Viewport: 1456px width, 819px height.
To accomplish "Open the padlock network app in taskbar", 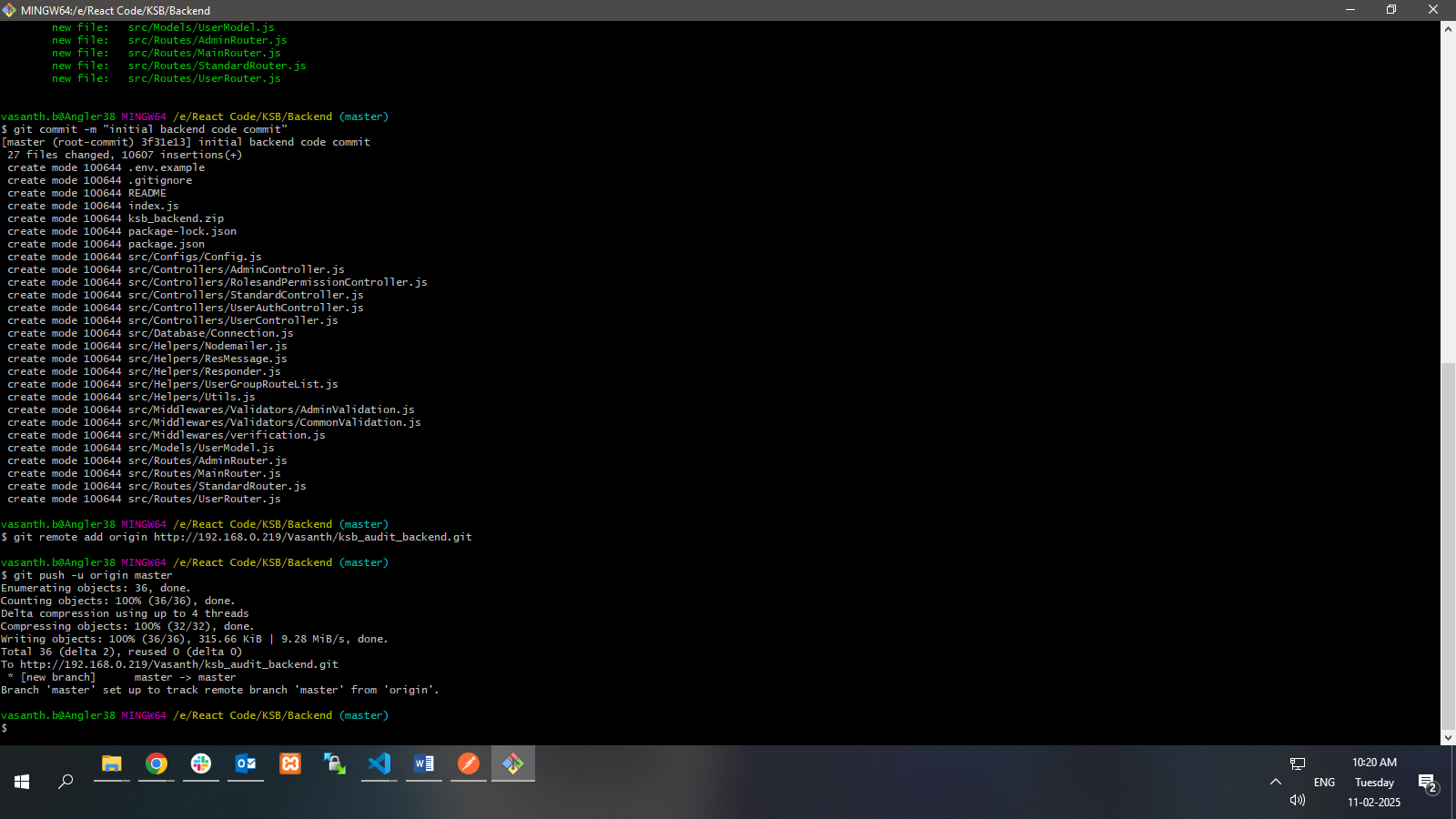I will click(x=335, y=764).
